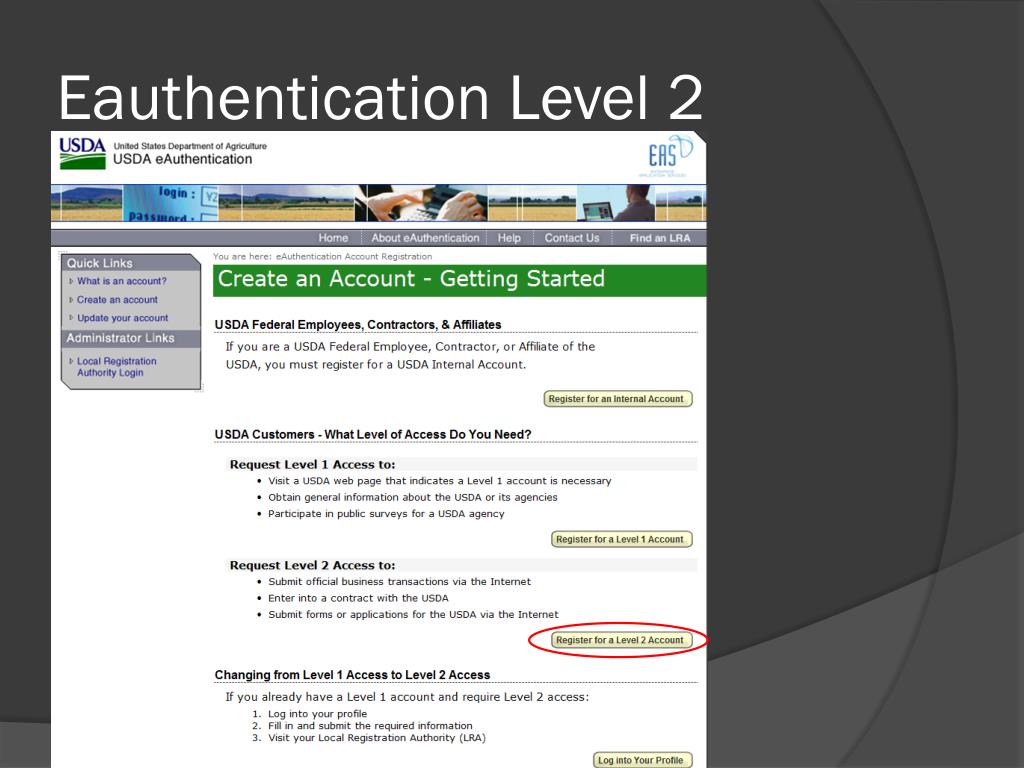Go to Contact Us
Screen dimensions: 1024x768
click(x=572, y=238)
